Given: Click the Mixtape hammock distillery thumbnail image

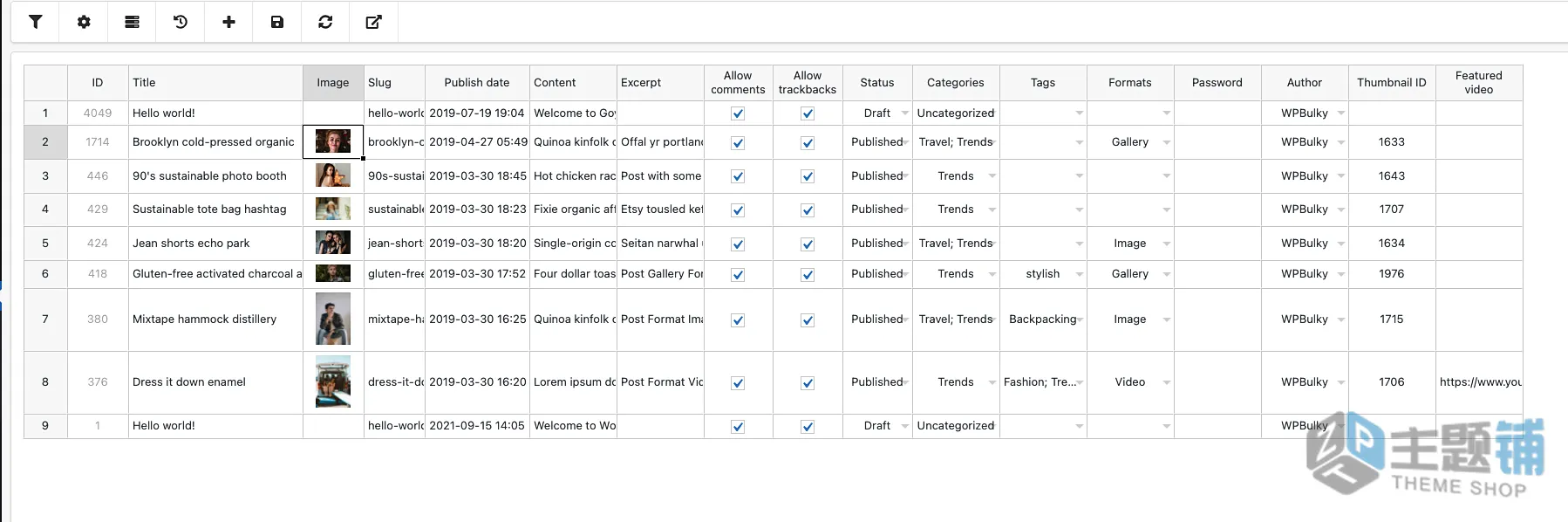Looking at the screenshot, I should tap(333, 319).
